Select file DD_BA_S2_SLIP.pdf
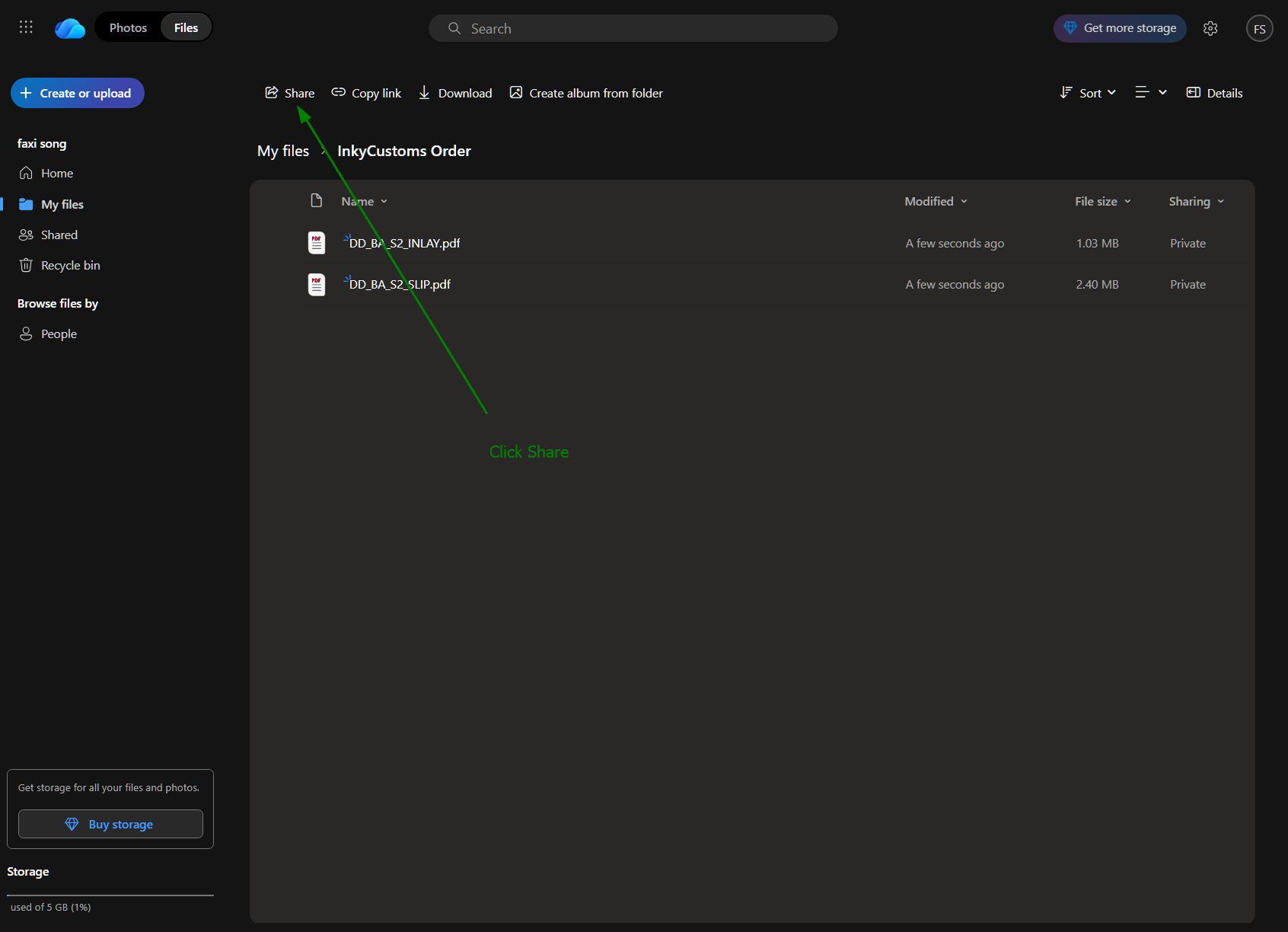This screenshot has height=932, width=1288. [x=400, y=284]
